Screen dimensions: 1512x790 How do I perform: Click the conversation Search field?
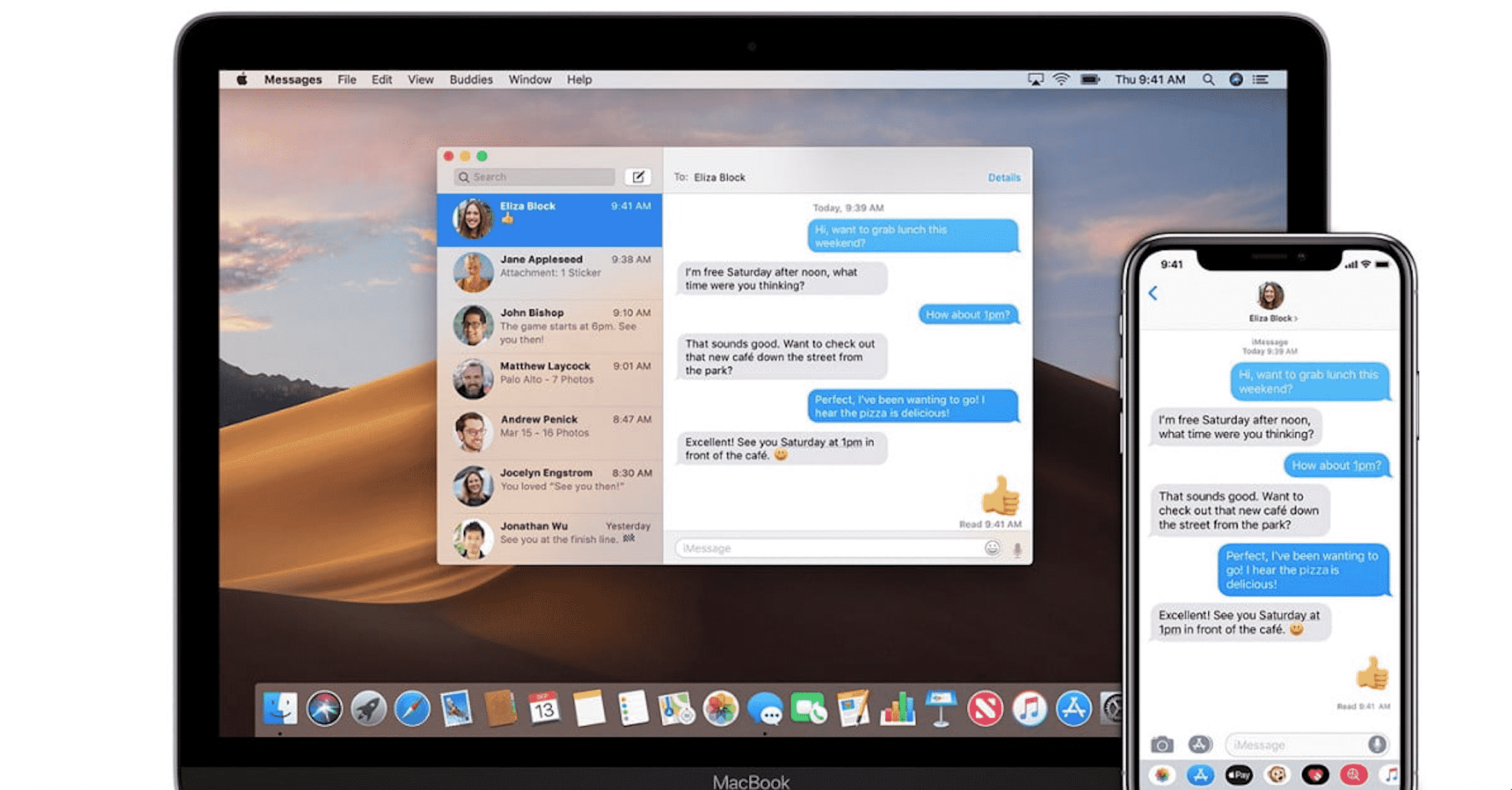tap(534, 177)
